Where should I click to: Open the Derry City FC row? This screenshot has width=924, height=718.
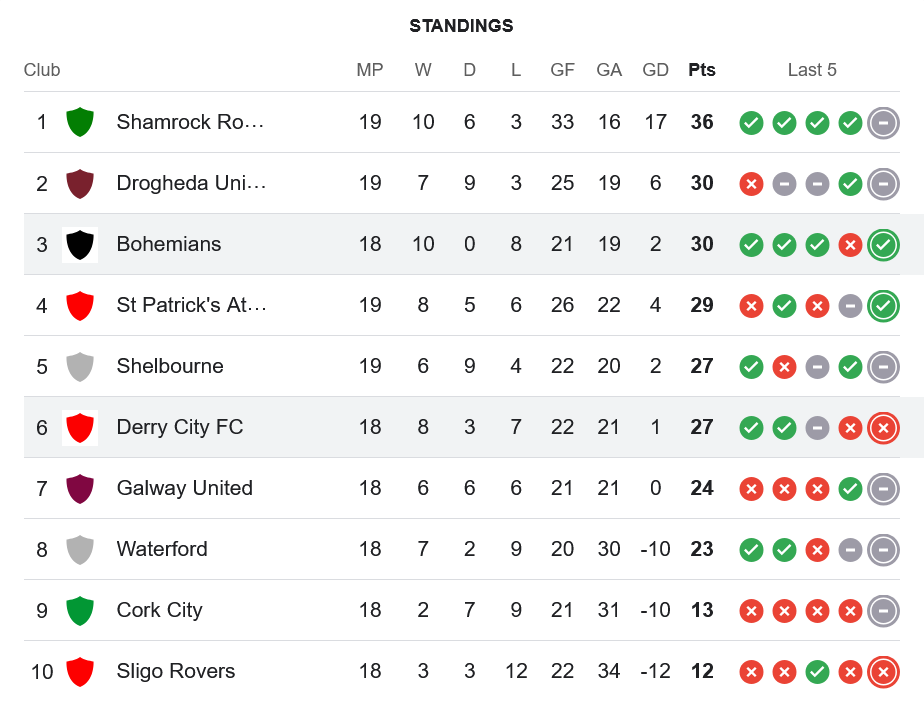pos(461,427)
